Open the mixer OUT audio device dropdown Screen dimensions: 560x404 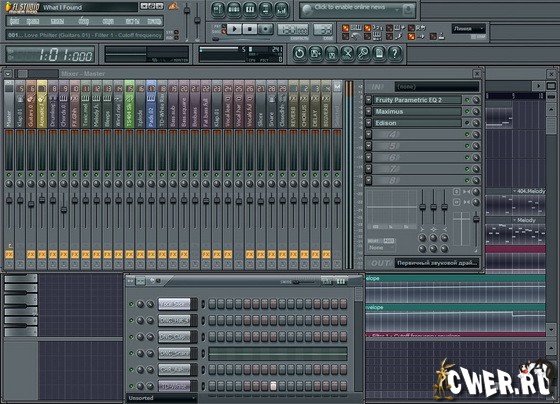[x=436, y=263]
